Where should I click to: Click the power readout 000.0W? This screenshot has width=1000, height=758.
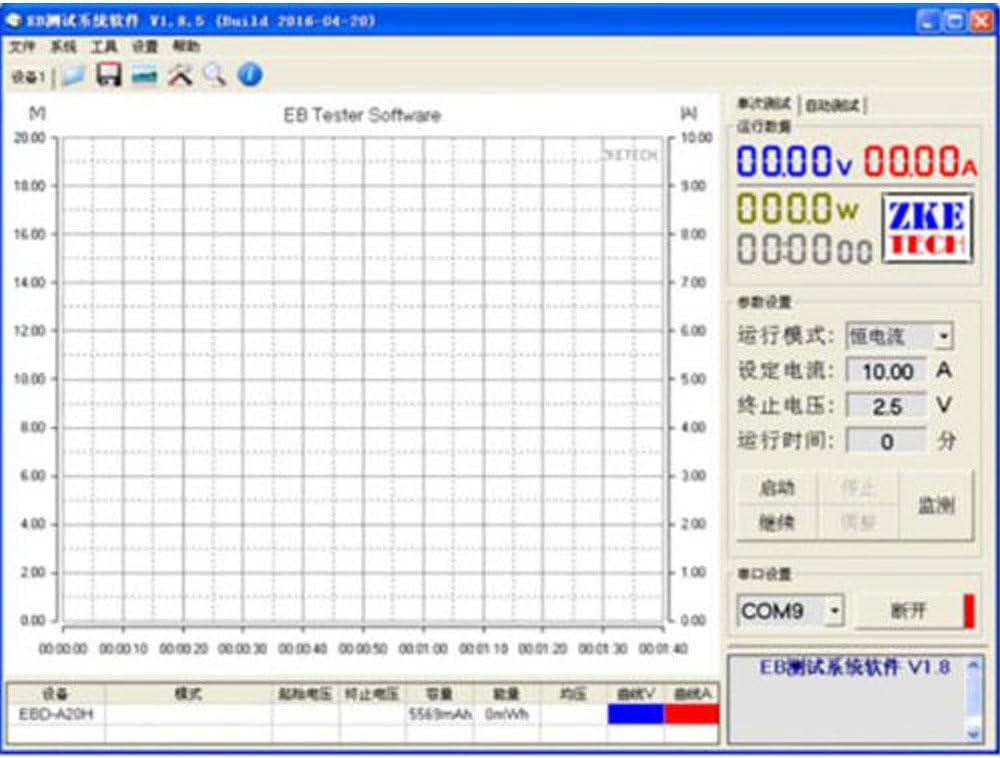[797, 208]
